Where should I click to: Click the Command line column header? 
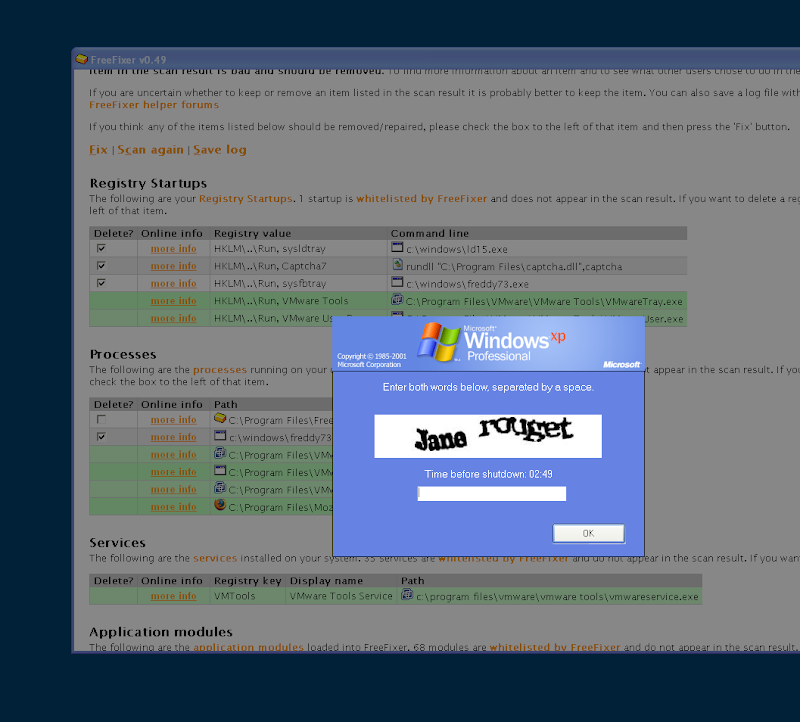[x=430, y=233]
